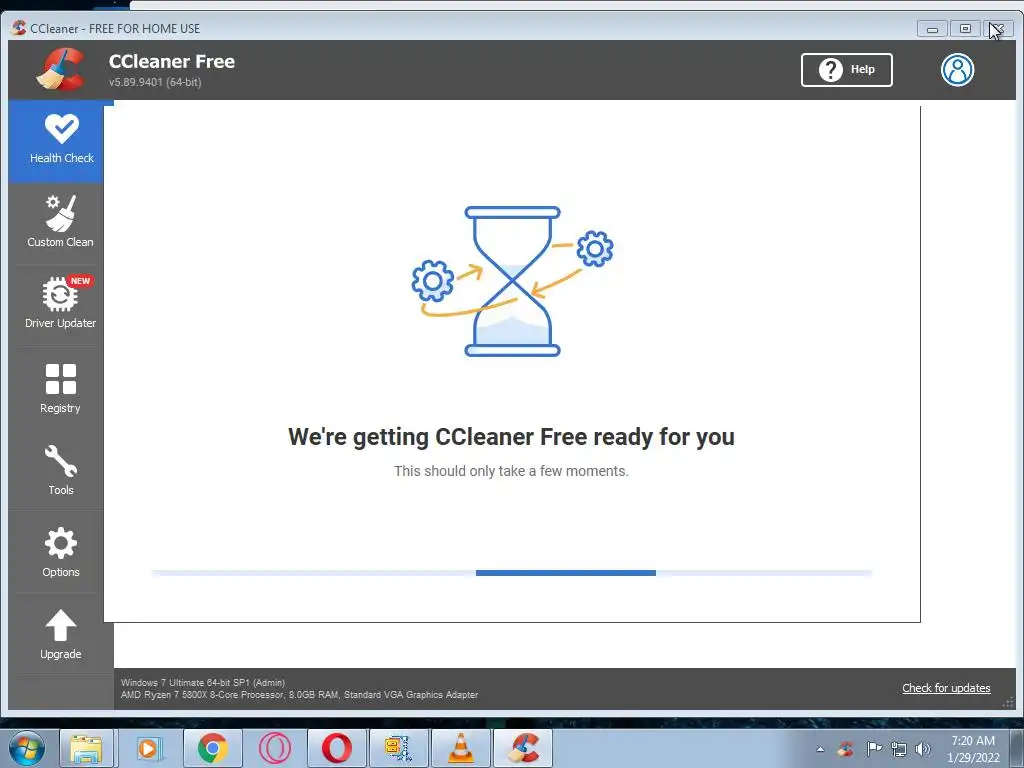The height and width of the screenshot is (768, 1024).
Task: Open Opera GX outlined icon in taskbar
Action: click(274, 748)
